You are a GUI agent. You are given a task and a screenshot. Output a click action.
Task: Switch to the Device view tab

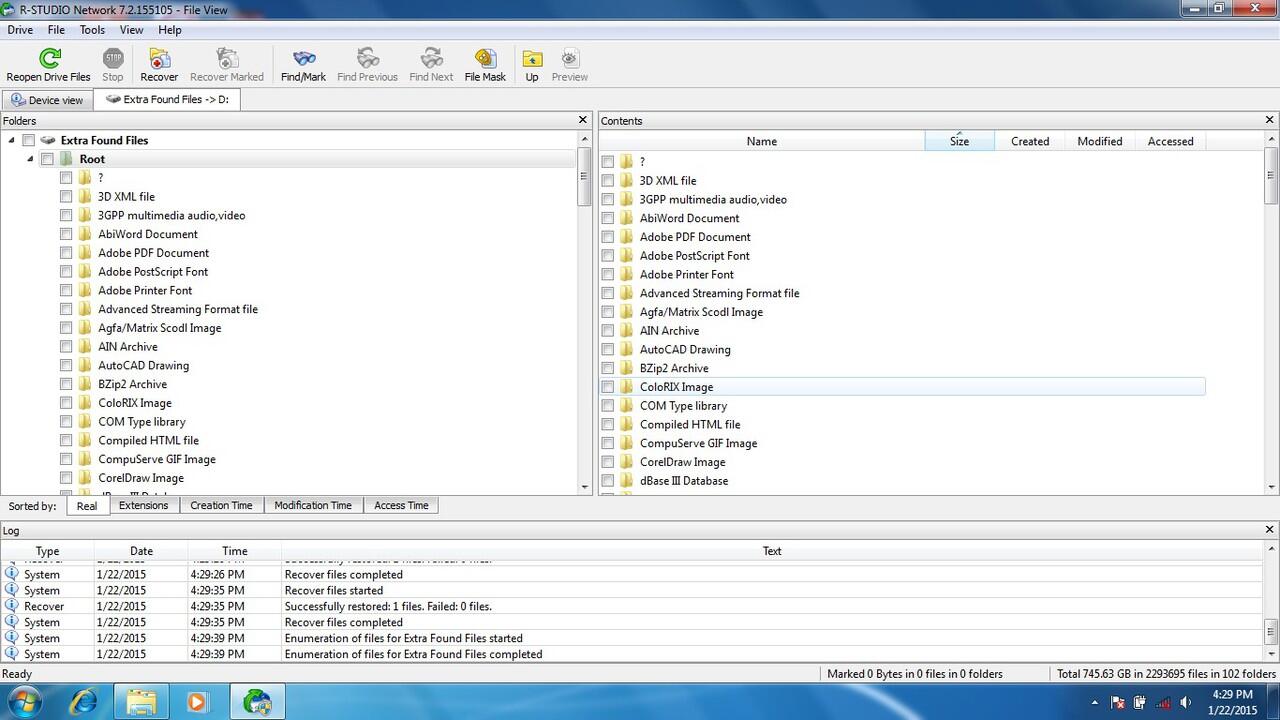click(46, 99)
